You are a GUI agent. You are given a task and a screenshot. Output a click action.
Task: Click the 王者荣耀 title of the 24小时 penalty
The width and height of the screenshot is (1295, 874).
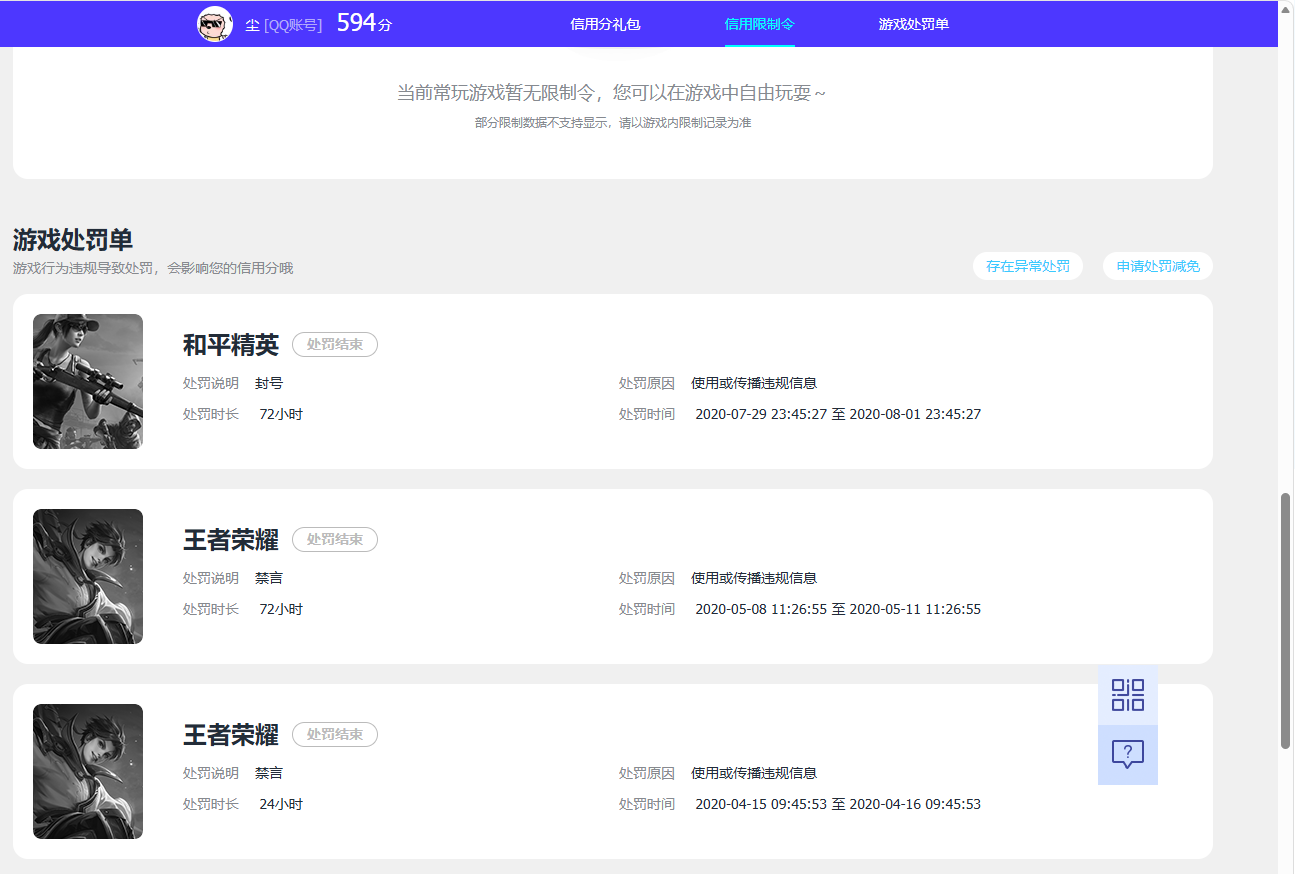pos(231,735)
